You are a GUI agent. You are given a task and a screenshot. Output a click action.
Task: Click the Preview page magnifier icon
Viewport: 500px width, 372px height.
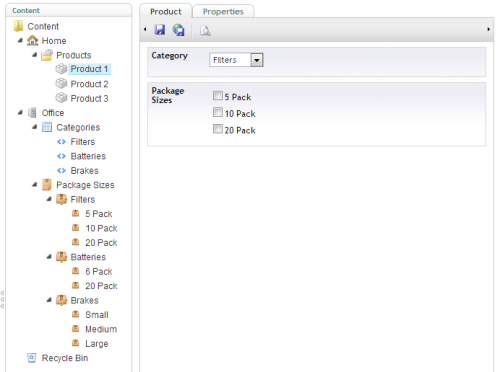click(205, 31)
